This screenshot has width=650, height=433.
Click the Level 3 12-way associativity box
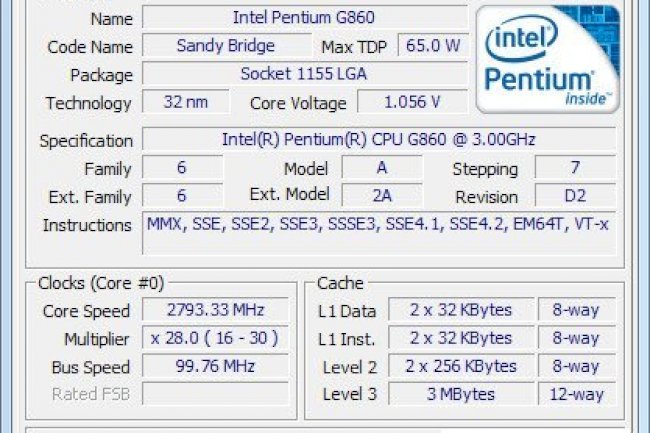(x=576, y=394)
